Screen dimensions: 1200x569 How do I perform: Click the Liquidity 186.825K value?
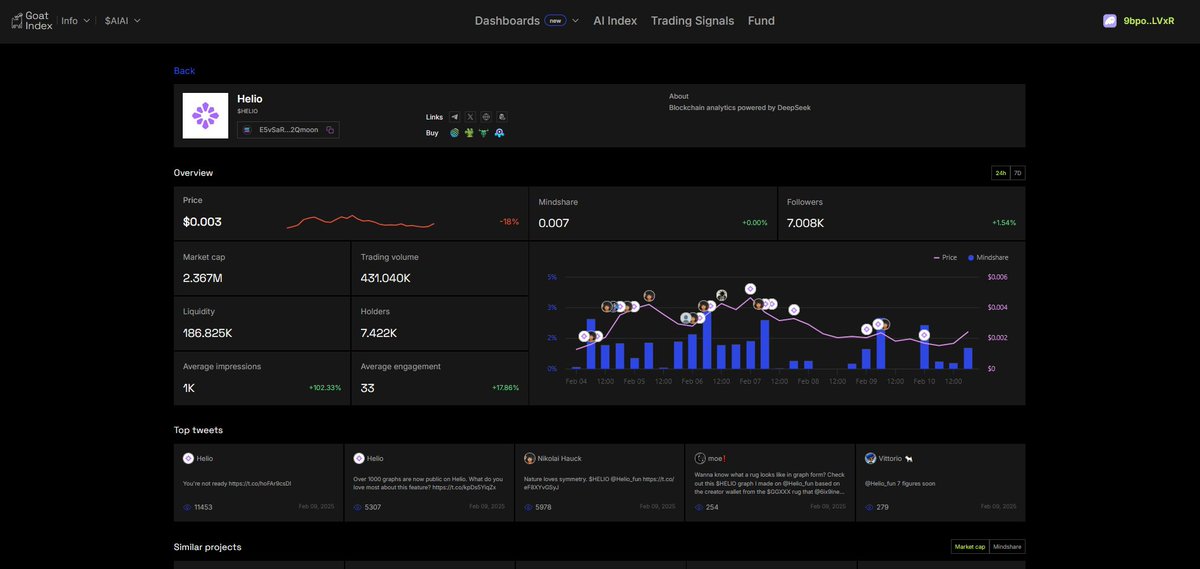(208, 333)
